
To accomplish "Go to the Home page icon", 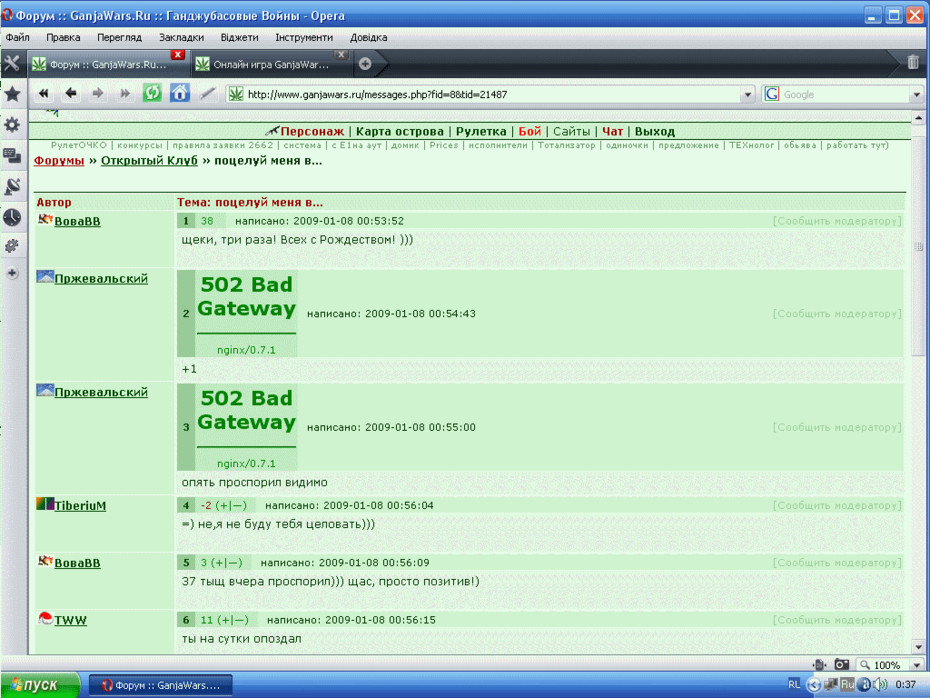I will [180, 93].
